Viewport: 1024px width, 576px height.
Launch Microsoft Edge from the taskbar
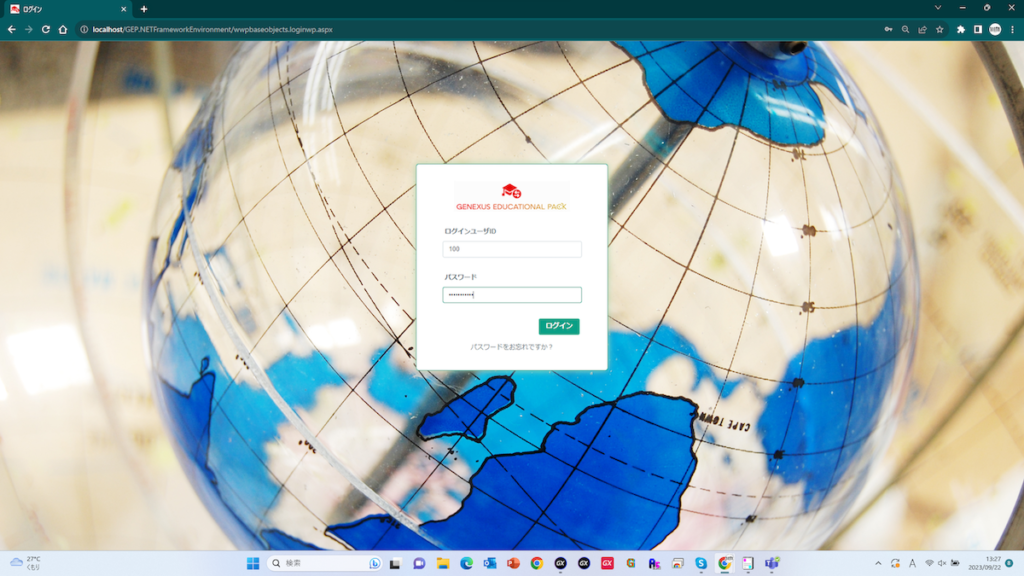coord(466,563)
